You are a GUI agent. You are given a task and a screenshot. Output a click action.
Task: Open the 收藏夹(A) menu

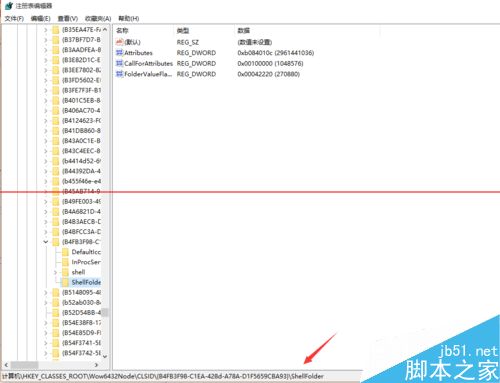click(98, 18)
